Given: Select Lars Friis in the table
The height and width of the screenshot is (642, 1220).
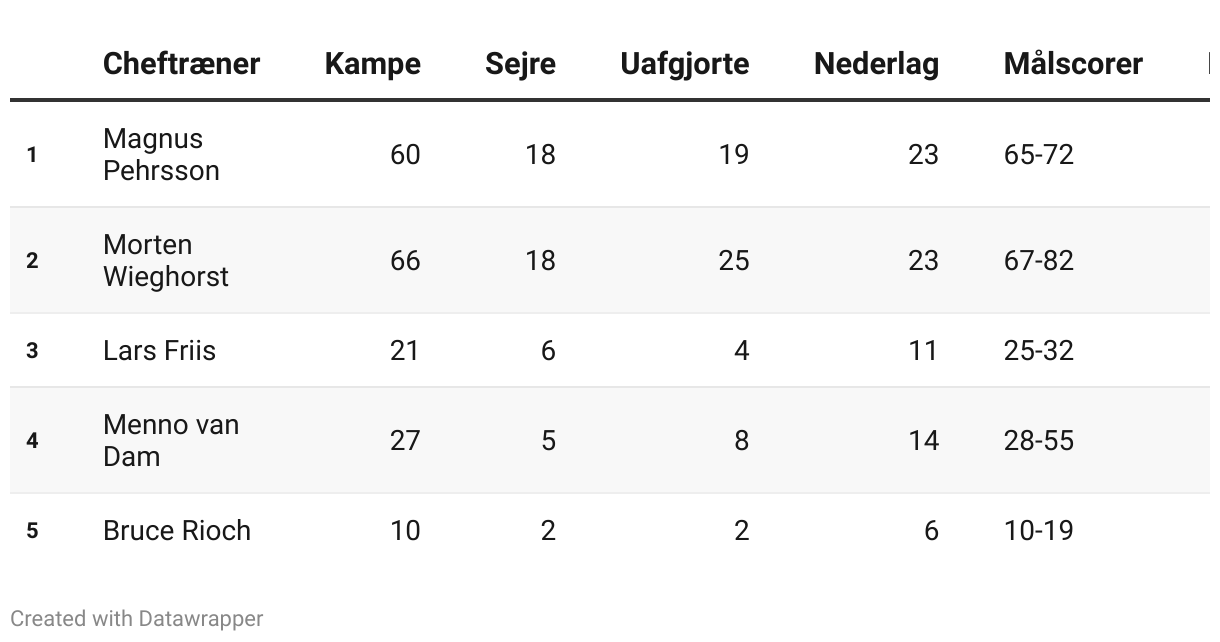Looking at the screenshot, I should point(159,350).
